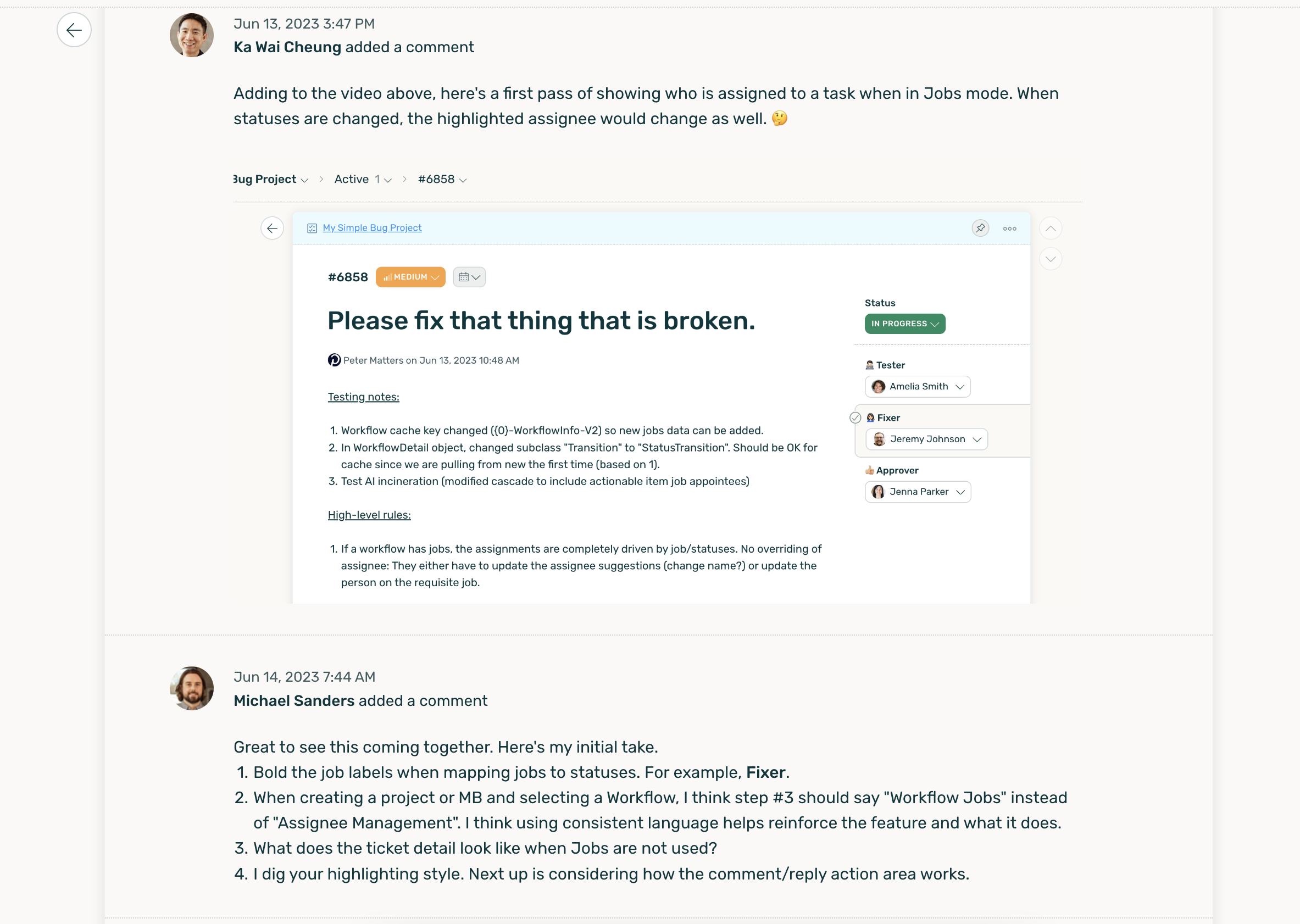Viewport: 1300px width, 924px height.
Task: Click the main back arrow button
Action: click(x=74, y=30)
